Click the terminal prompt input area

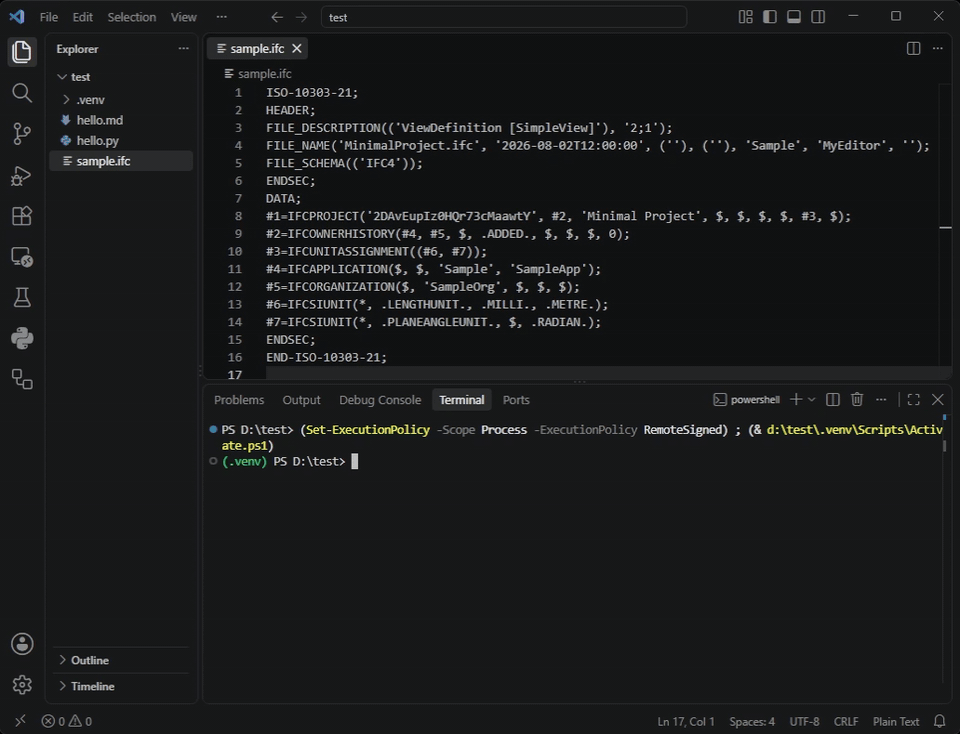(354, 462)
